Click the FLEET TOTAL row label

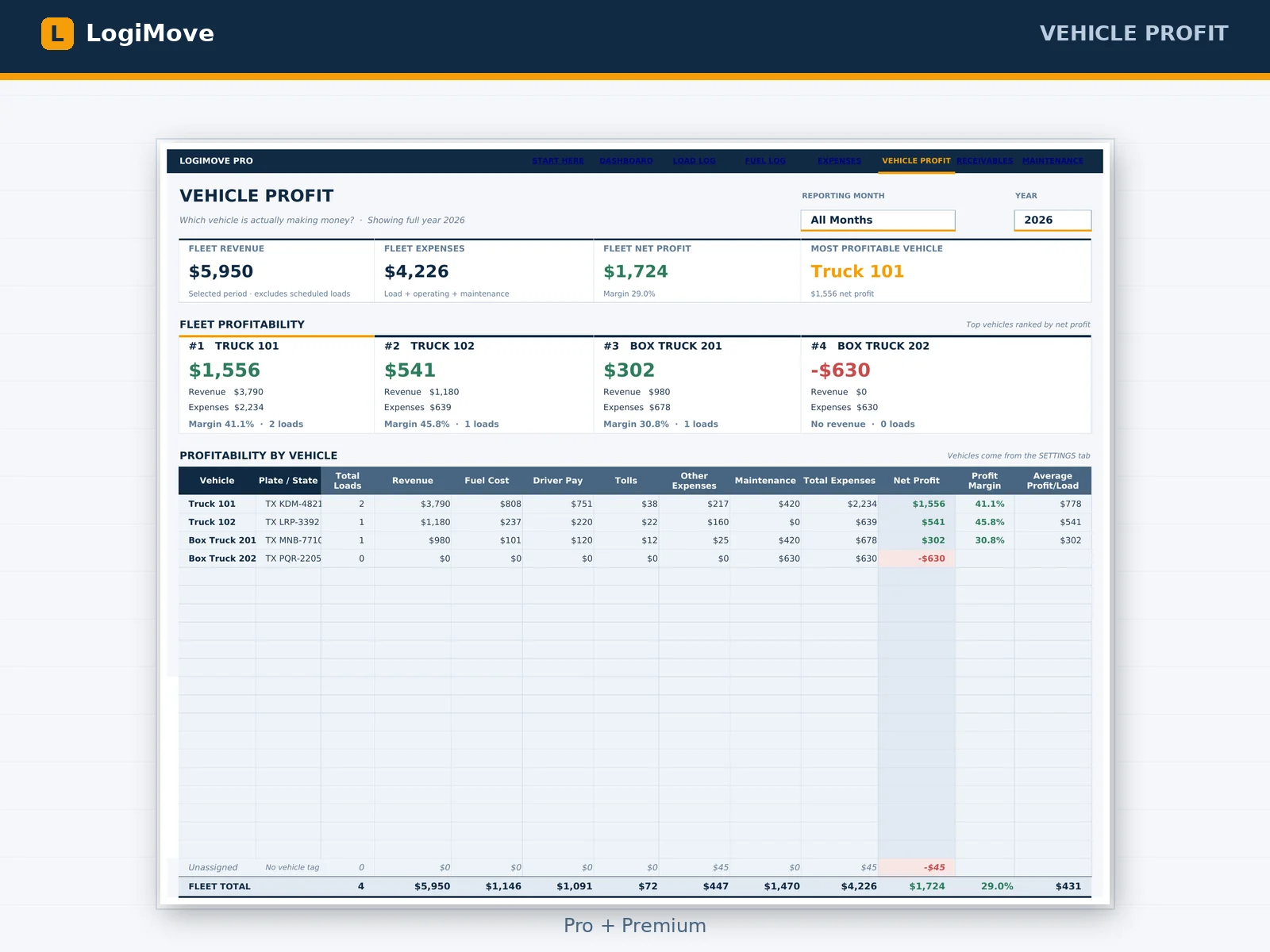coord(219,887)
